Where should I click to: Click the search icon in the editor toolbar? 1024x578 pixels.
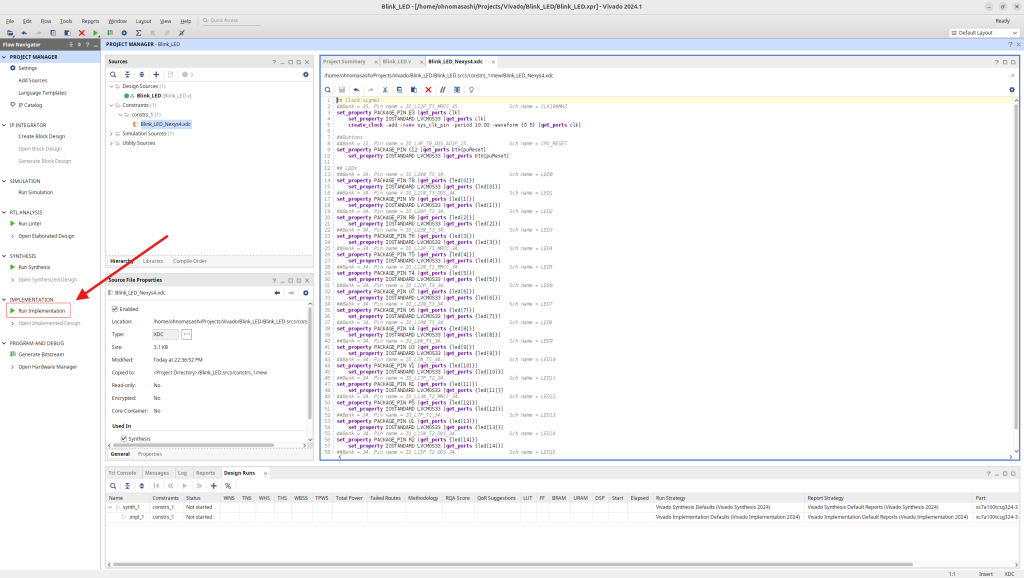(328, 89)
